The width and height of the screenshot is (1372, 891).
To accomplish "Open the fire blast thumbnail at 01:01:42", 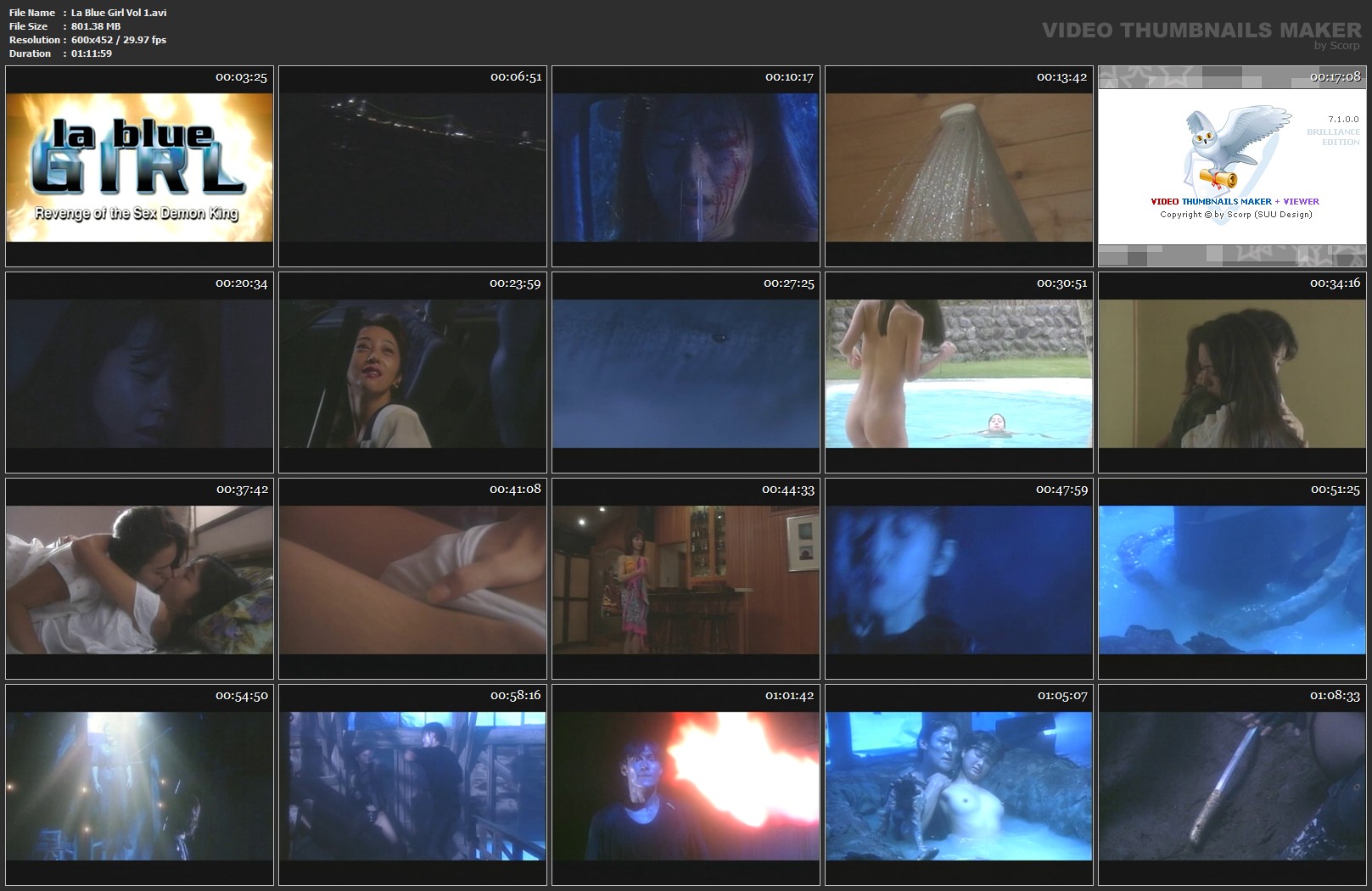I will [686, 785].
